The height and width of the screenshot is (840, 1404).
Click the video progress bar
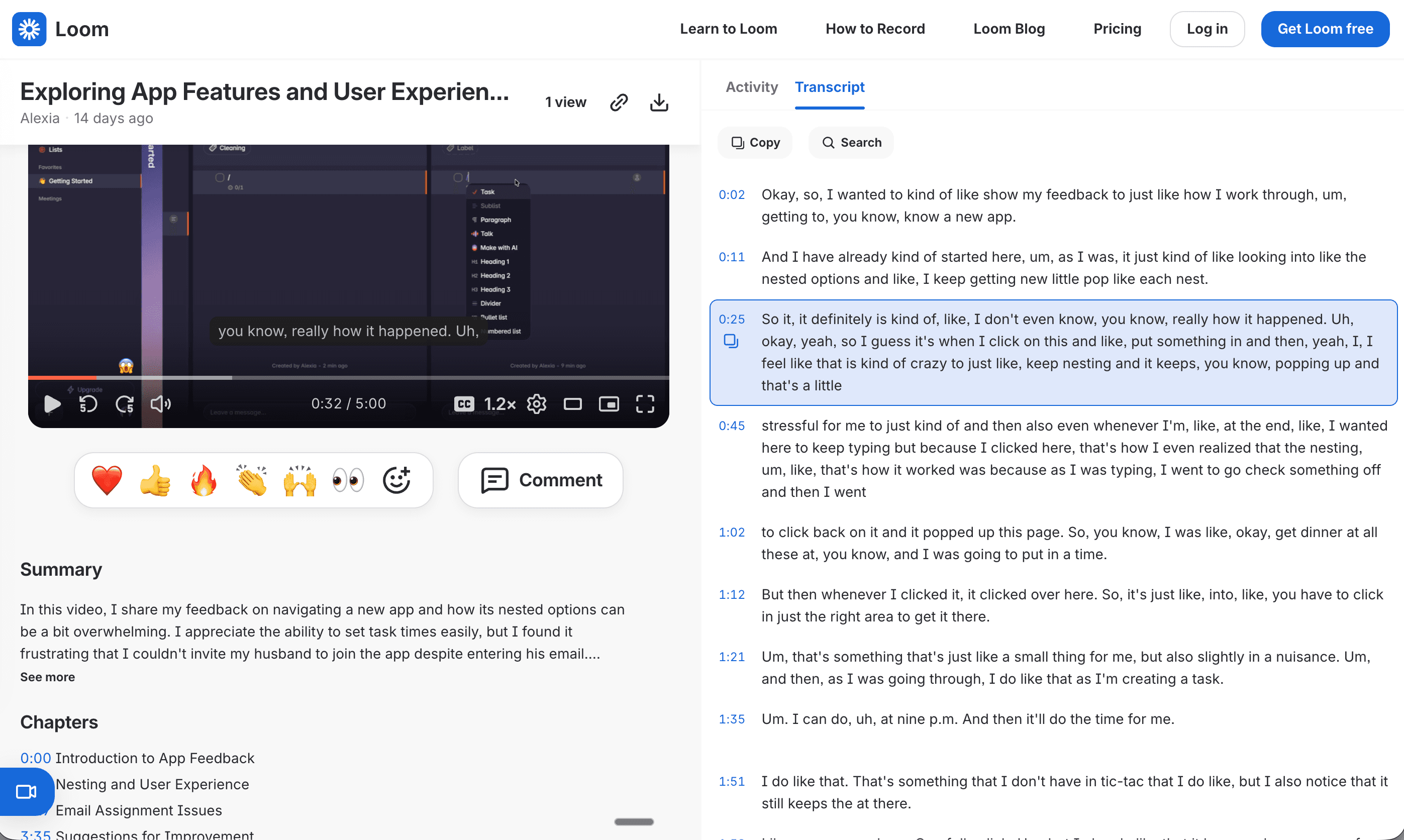pos(348,377)
